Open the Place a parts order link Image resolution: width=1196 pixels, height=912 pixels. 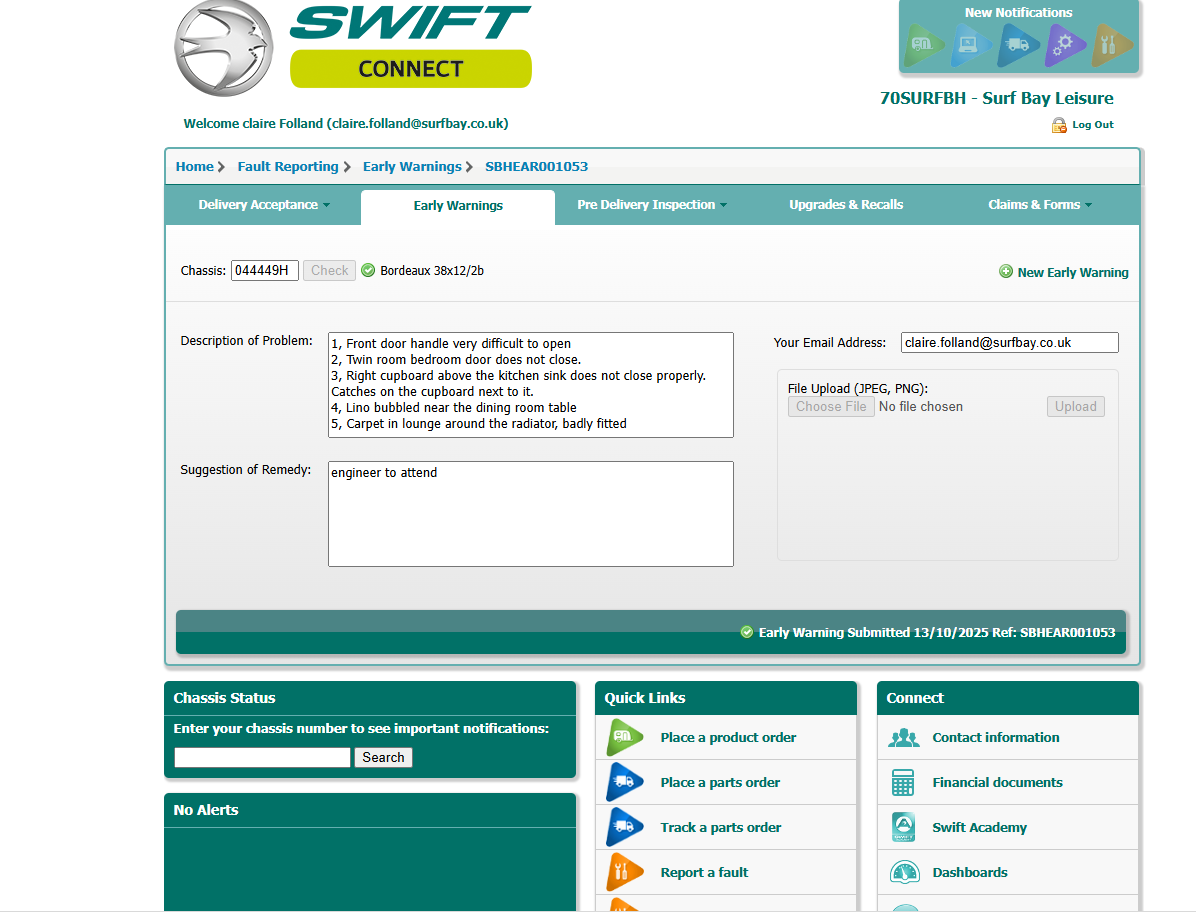pyautogui.click(x=720, y=782)
